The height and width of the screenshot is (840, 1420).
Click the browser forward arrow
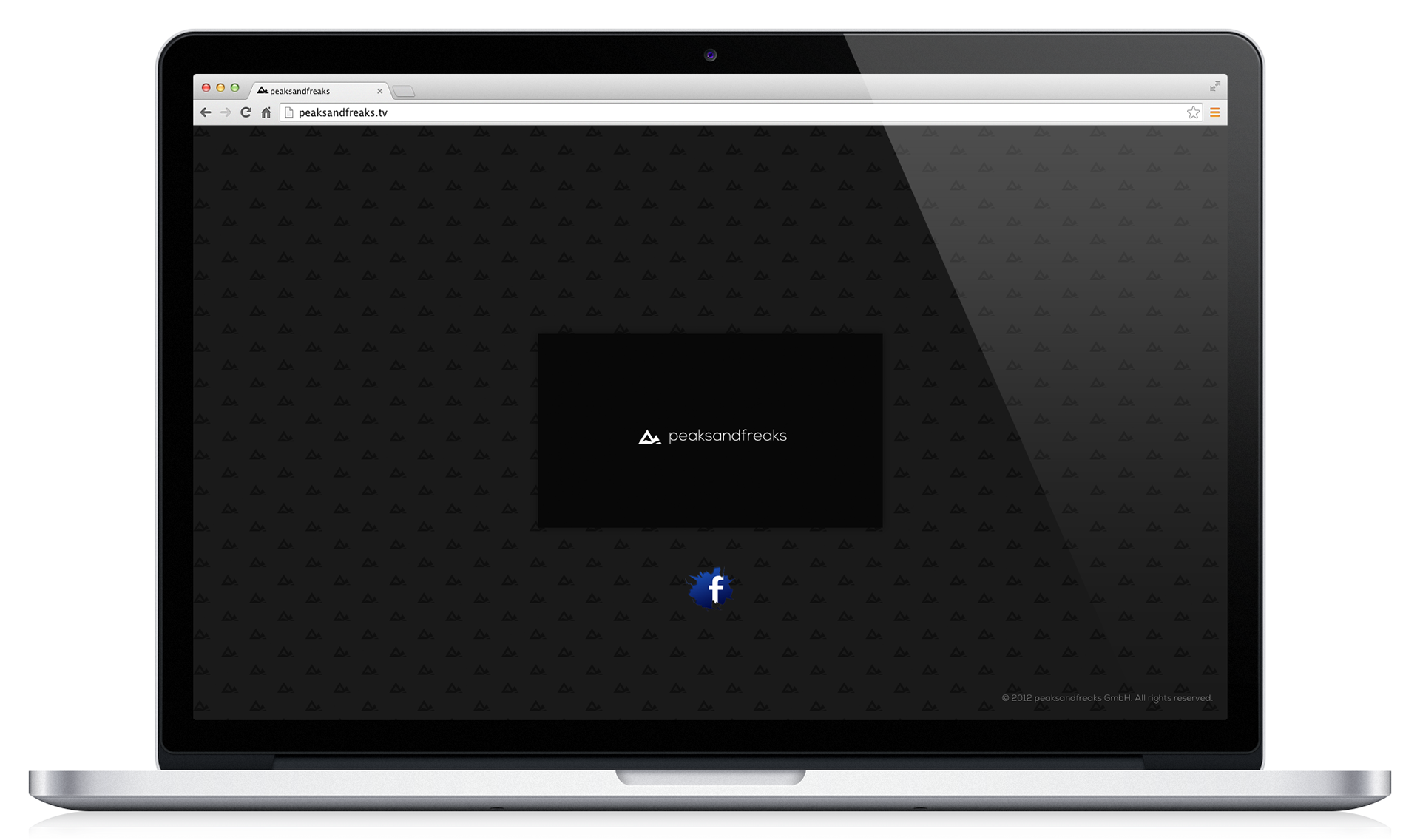tap(226, 112)
